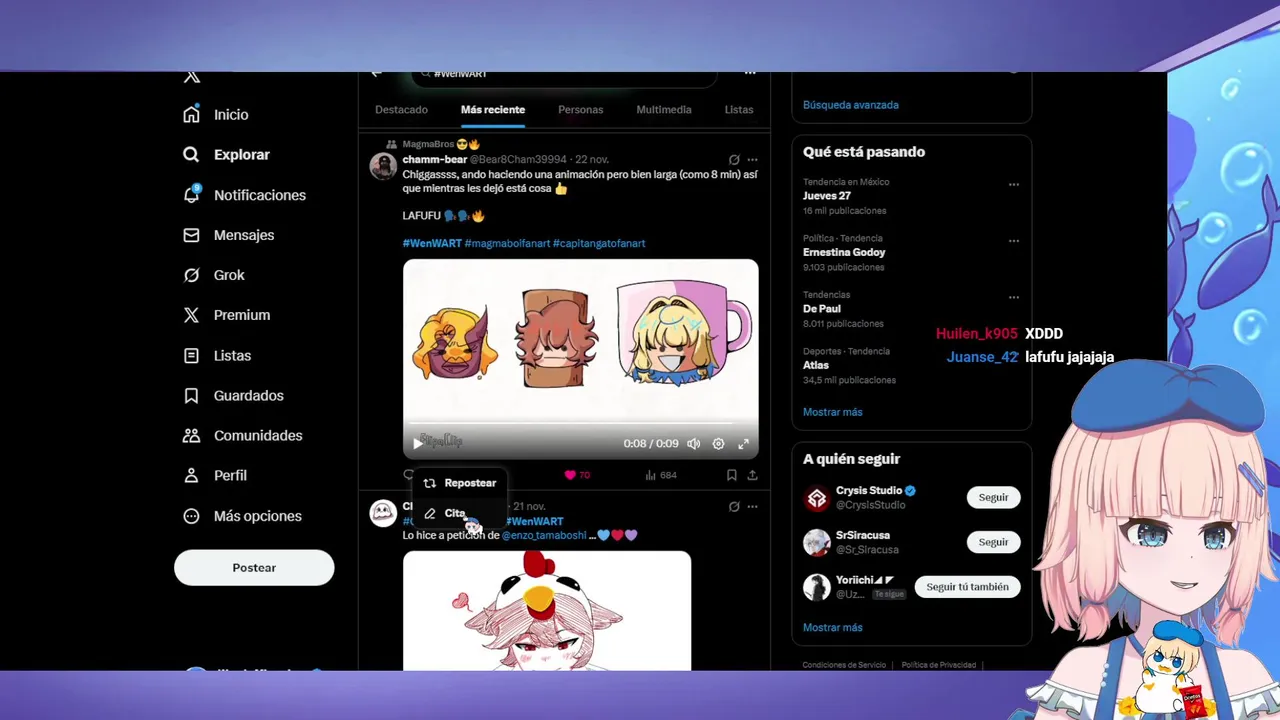
Task: Enter video fullscreen mode
Action: point(743,444)
